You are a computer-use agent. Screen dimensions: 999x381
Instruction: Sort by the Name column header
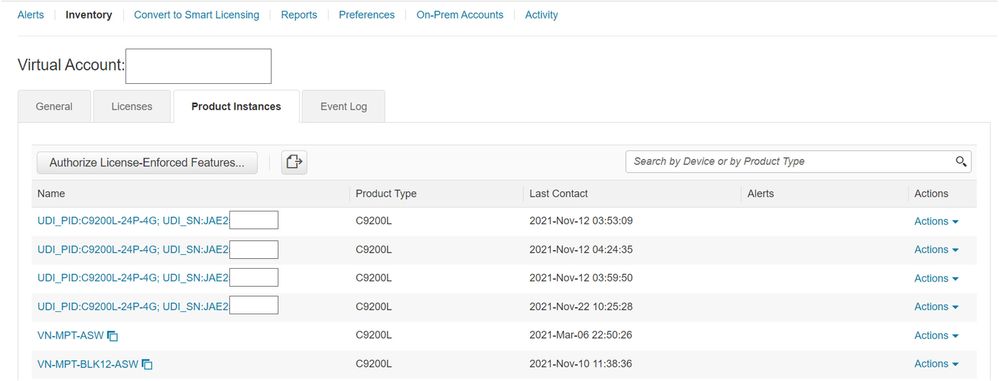pos(51,193)
